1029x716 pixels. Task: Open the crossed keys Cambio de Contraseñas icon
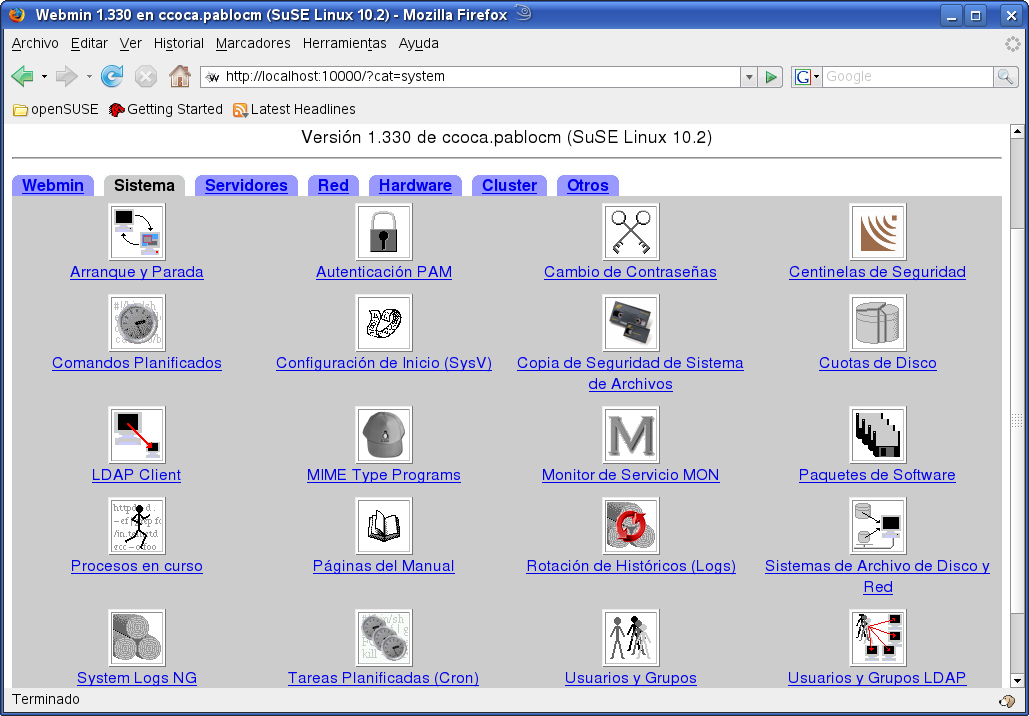pos(630,232)
